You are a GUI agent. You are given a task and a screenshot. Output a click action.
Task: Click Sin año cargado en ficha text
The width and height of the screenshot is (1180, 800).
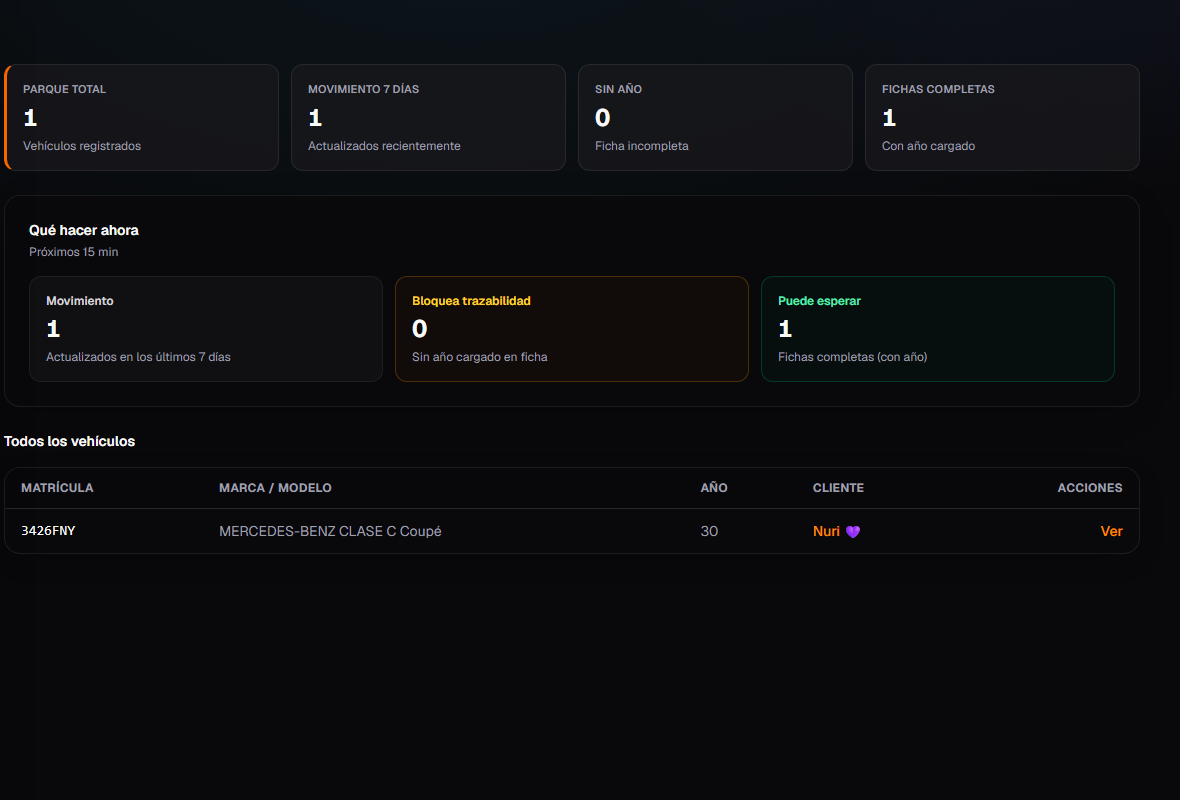479,357
